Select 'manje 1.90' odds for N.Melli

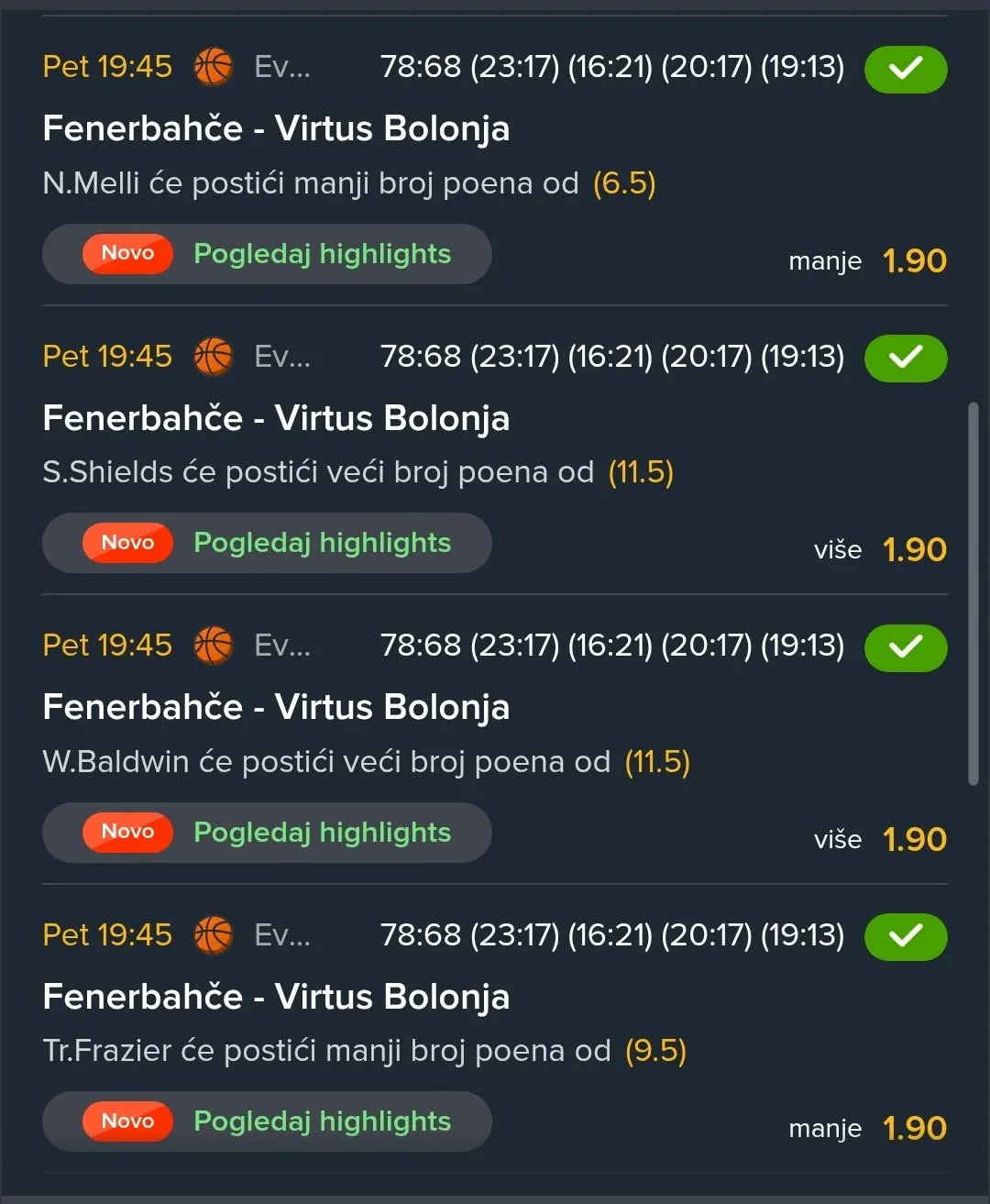click(x=867, y=261)
